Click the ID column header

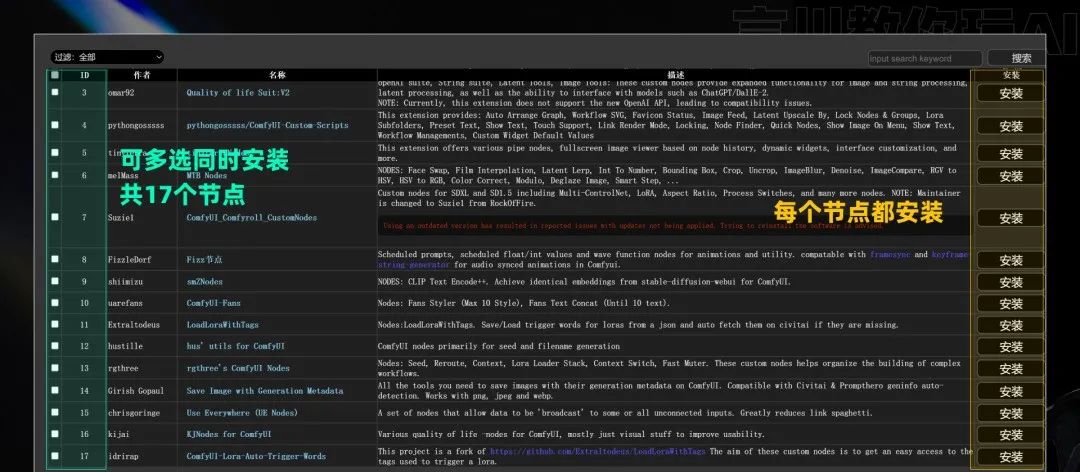click(x=84, y=75)
